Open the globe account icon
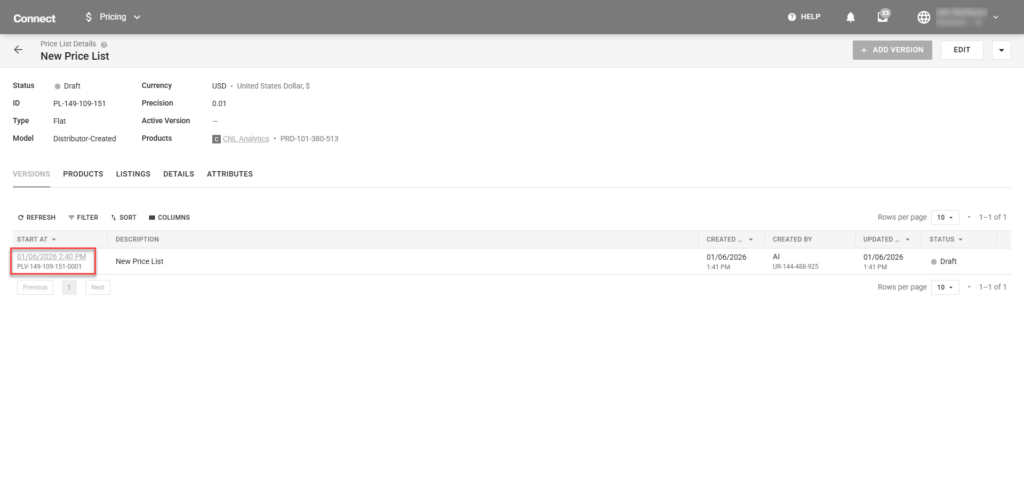1024x489 pixels. [x=923, y=17]
